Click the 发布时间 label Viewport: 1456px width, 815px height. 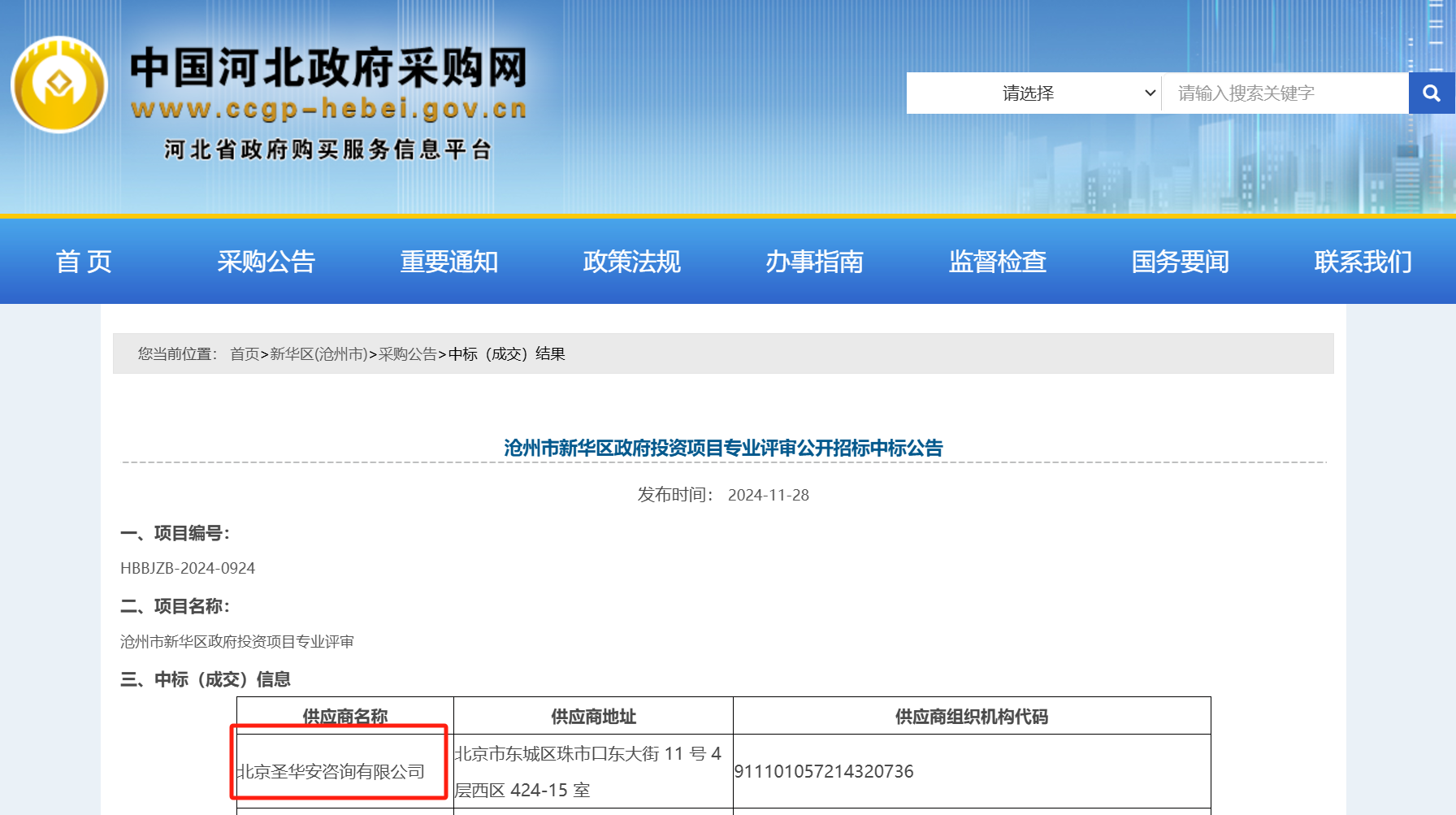pos(675,495)
